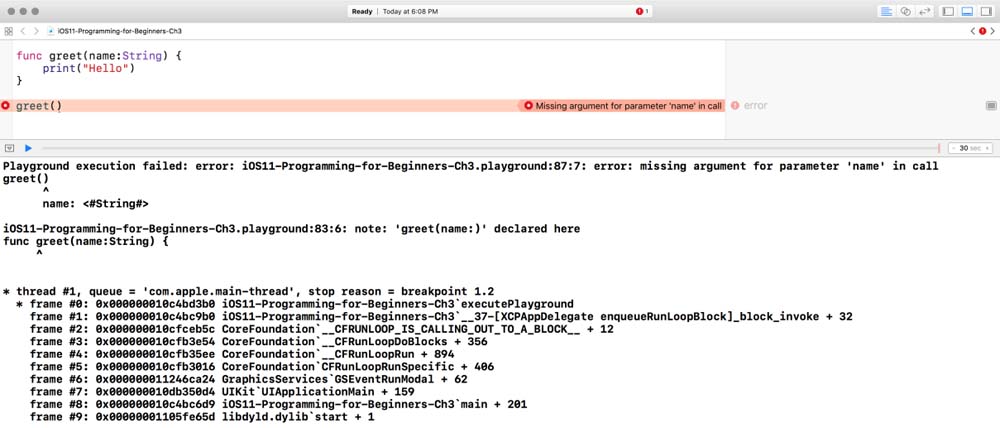Click the red issue indicator in jump bar
This screenshot has width=1000, height=428.
pos(982,31)
